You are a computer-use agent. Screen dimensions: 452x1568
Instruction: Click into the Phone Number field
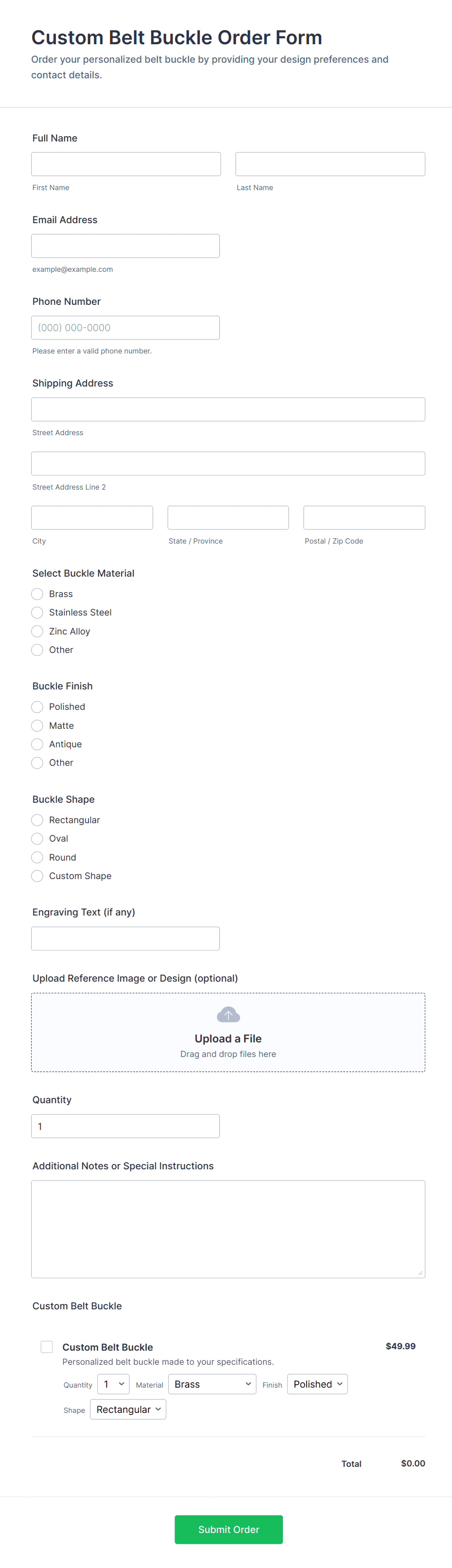[125, 328]
